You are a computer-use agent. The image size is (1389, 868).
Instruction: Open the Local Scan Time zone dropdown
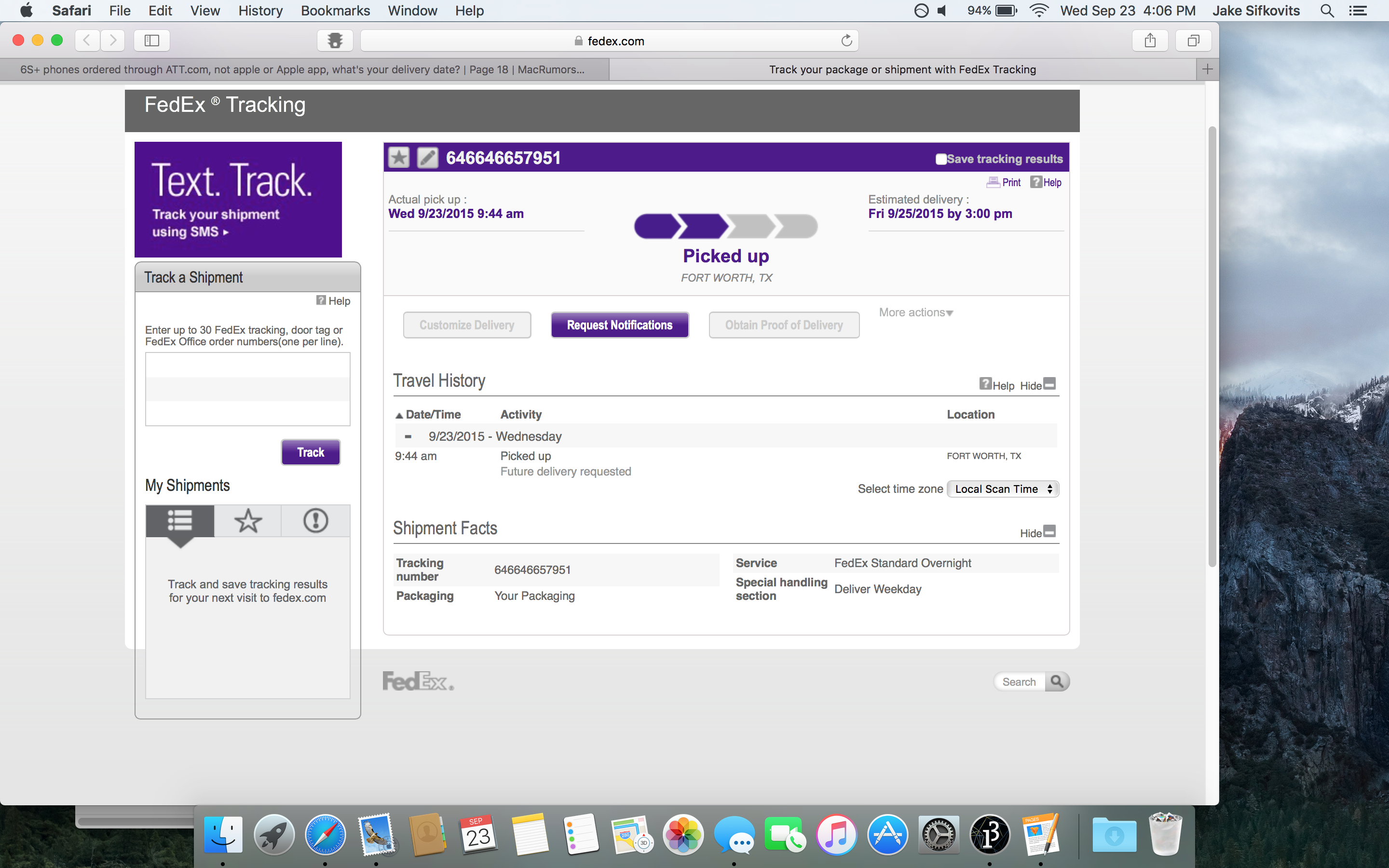pos(1003,489)
